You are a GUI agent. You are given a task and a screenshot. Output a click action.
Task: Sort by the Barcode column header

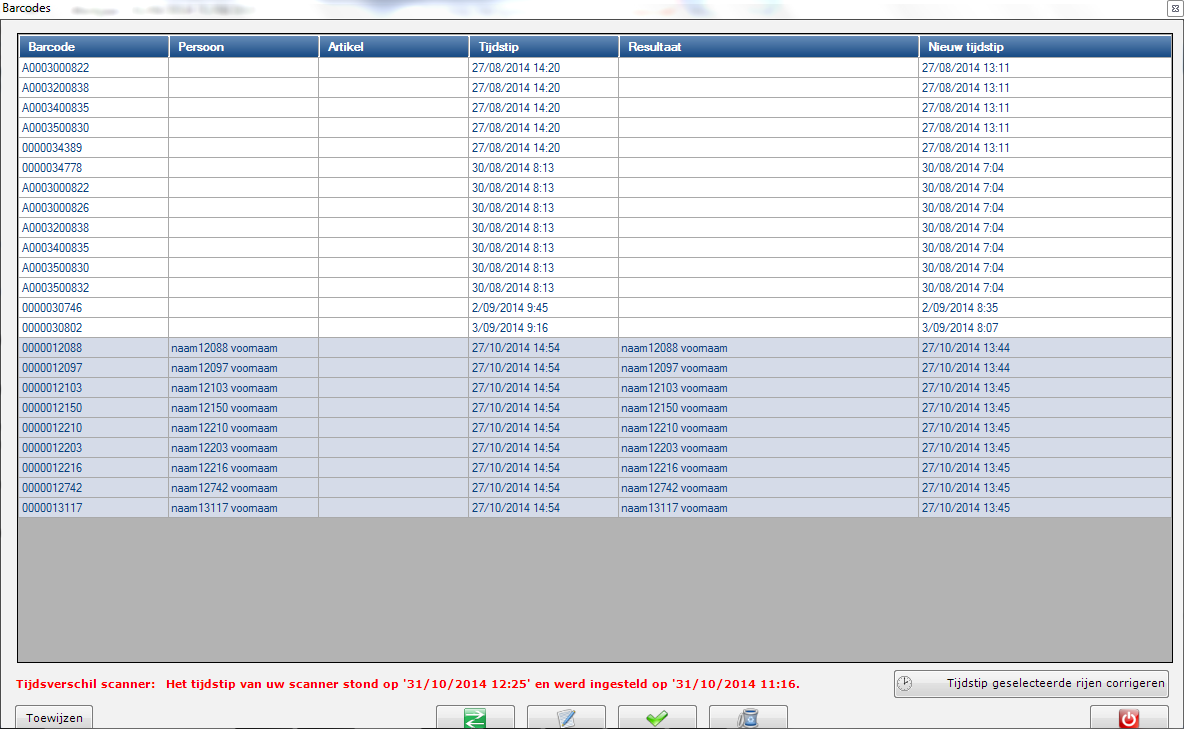coord(93,47)
